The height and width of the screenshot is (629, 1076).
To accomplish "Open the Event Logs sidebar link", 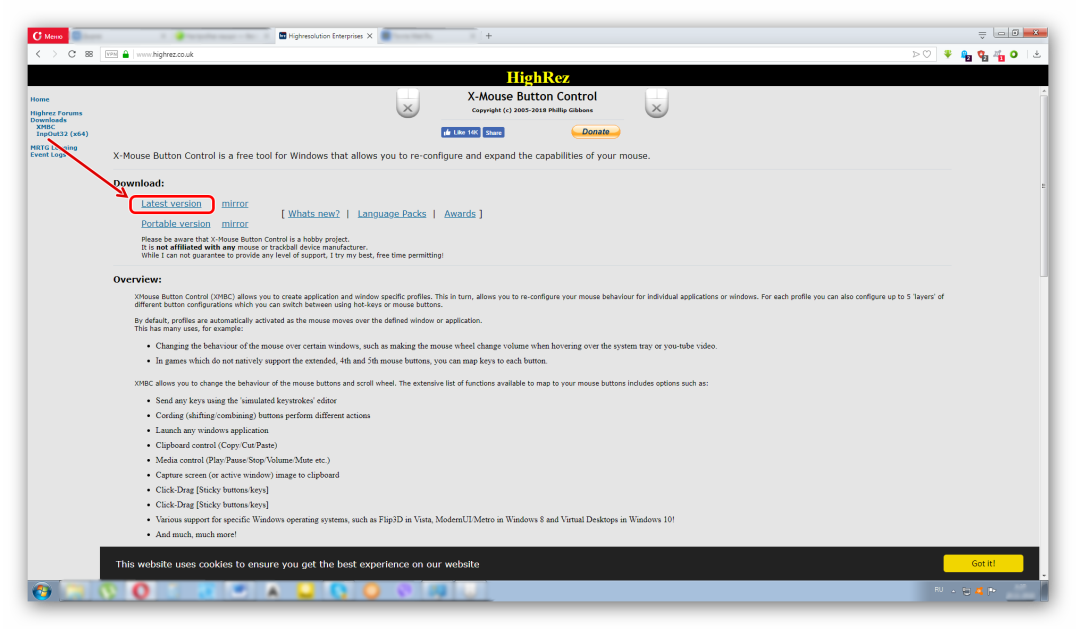I will pos(48,154).
